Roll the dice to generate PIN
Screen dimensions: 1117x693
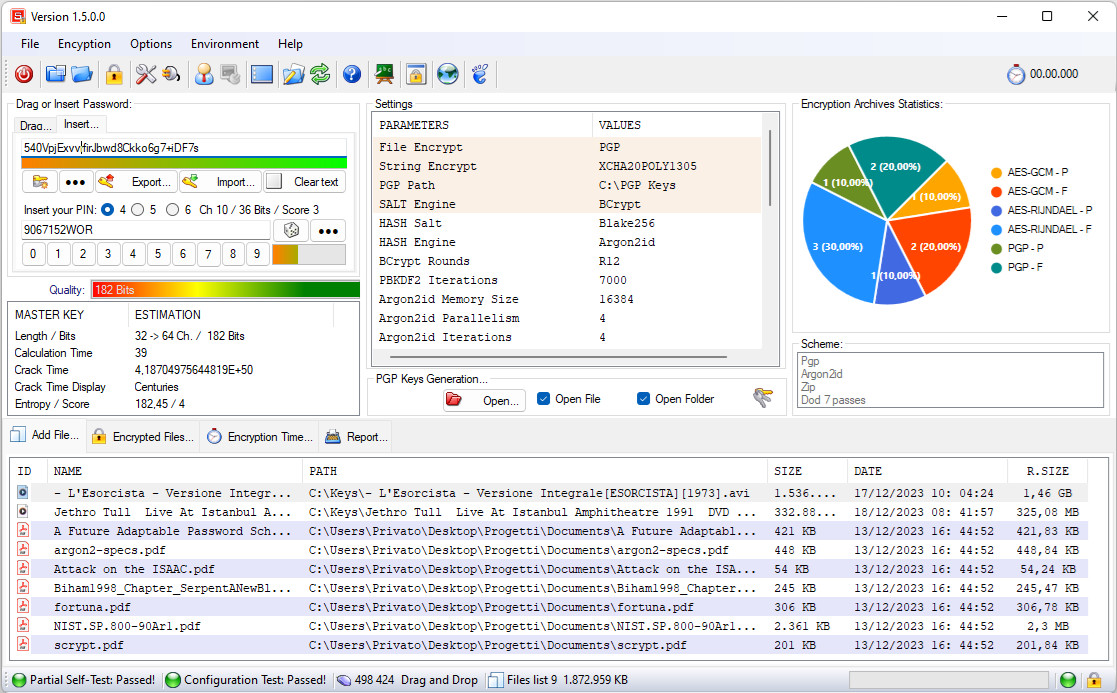290,230
